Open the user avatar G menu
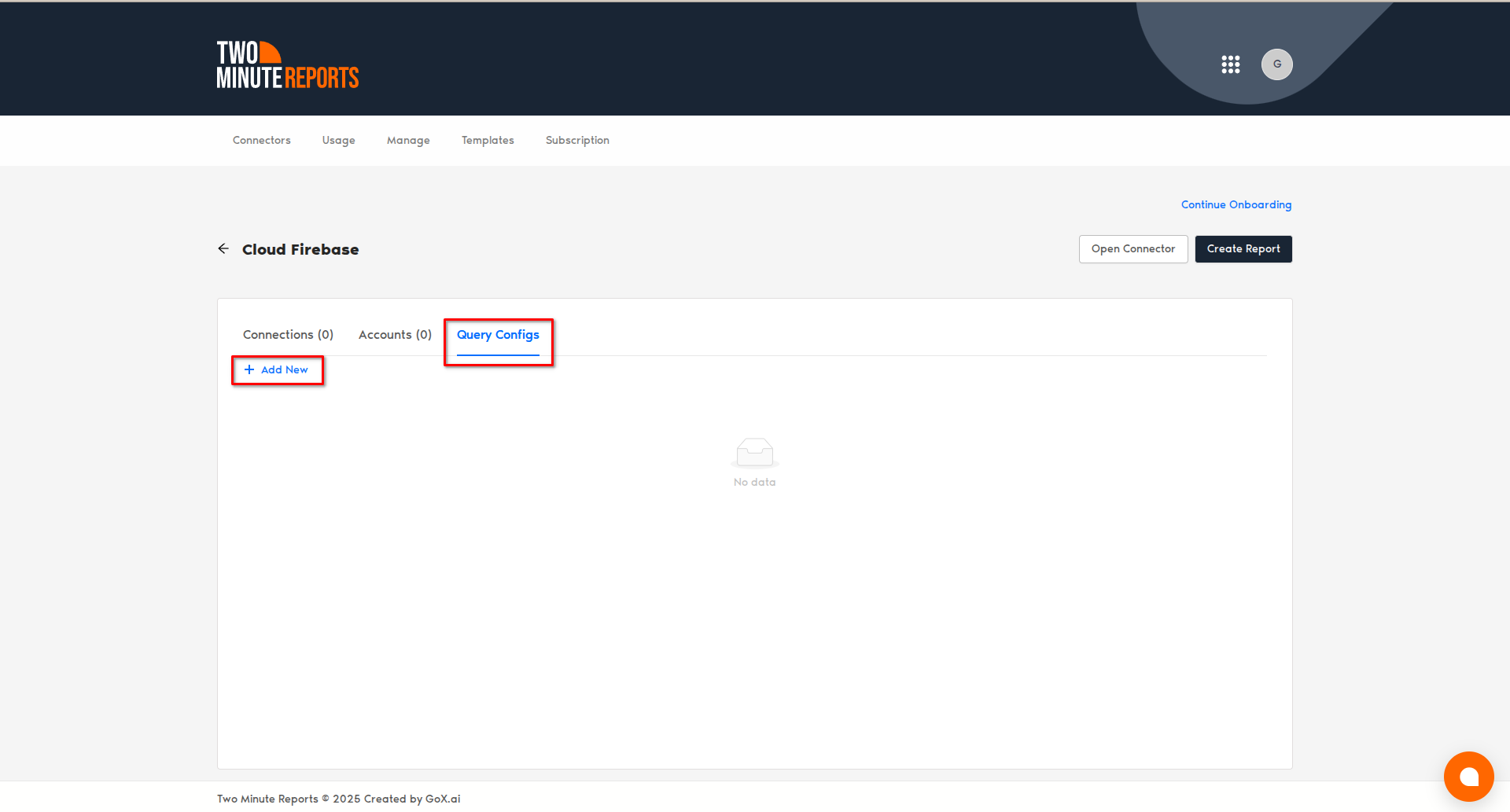Viewport: 1510px width, 812px height. 1277,64
